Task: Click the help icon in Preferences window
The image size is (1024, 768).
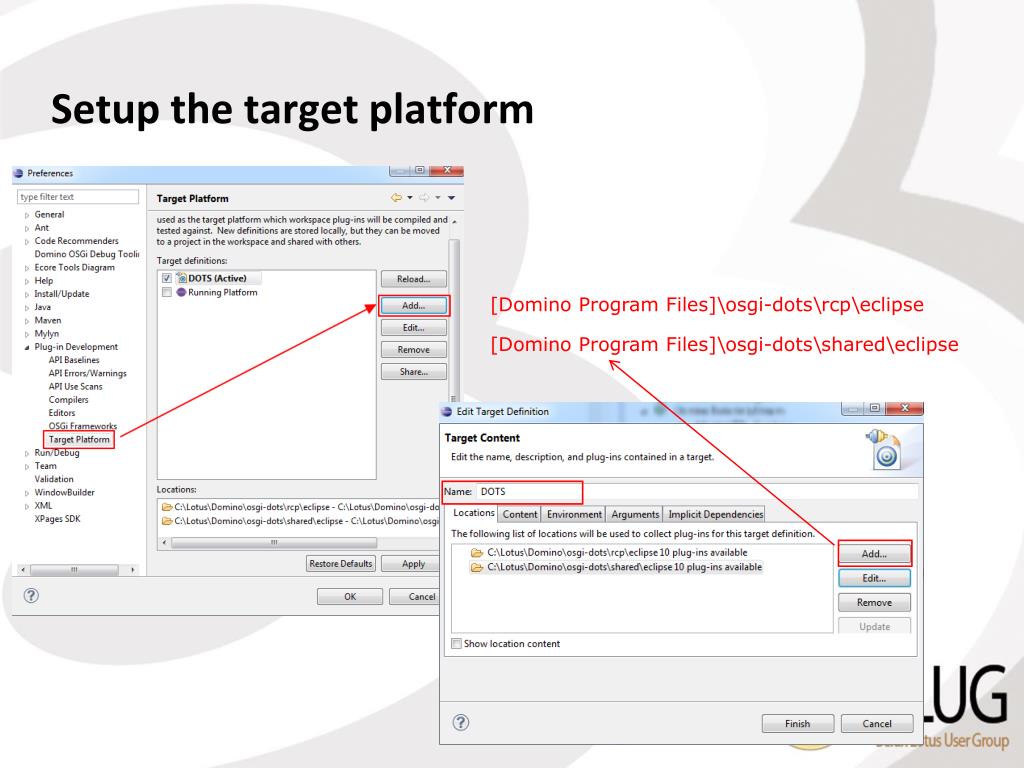Action: (x=31, y=596)
